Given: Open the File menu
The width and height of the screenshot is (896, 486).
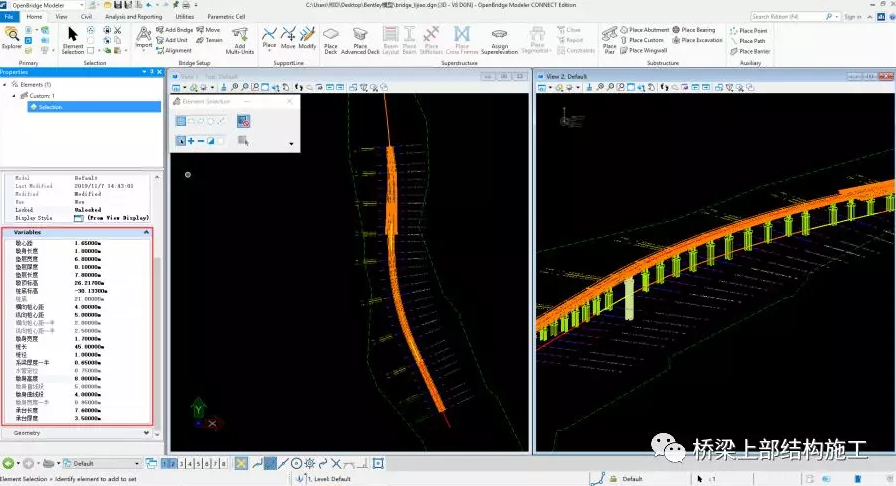Looking at the screenshot, I should click(x=9, y=17).
